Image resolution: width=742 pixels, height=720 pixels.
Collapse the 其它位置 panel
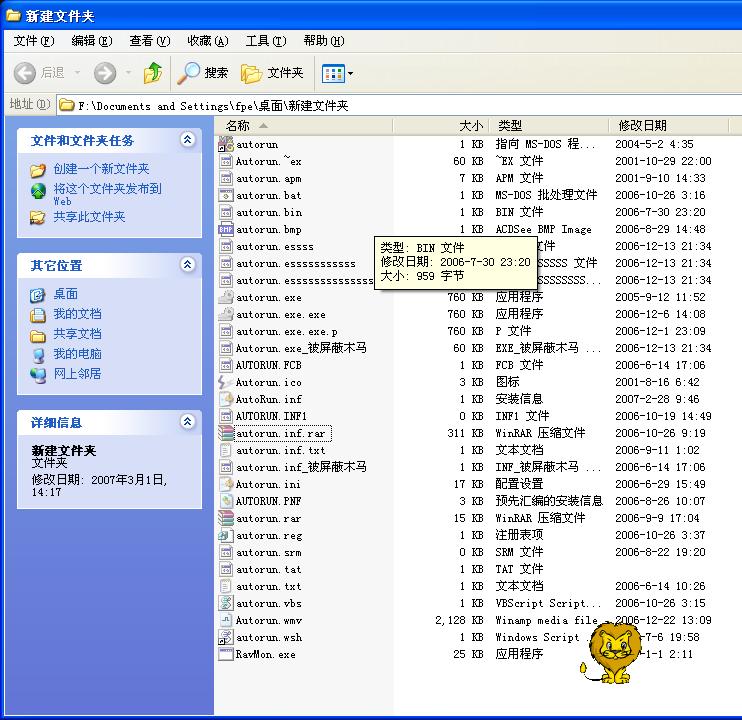coord(187,264)
